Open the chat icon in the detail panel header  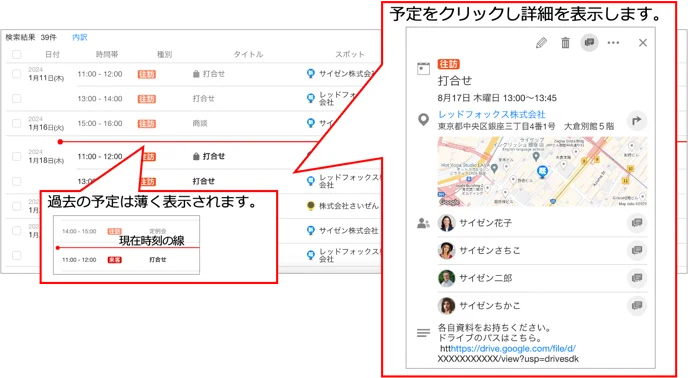(x=589, y=43)
